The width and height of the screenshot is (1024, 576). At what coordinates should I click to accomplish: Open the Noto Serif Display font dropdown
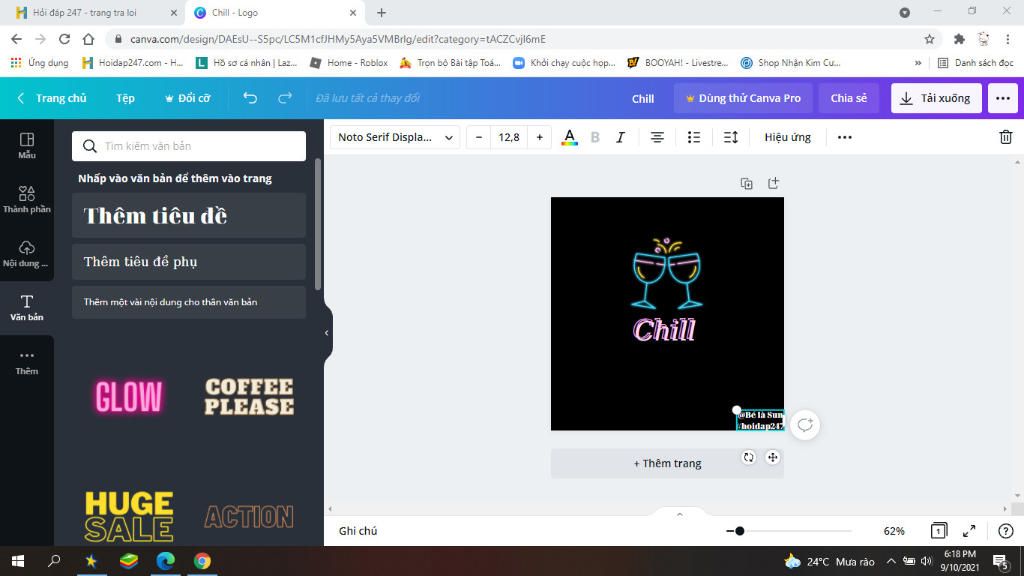coord(395,137)
